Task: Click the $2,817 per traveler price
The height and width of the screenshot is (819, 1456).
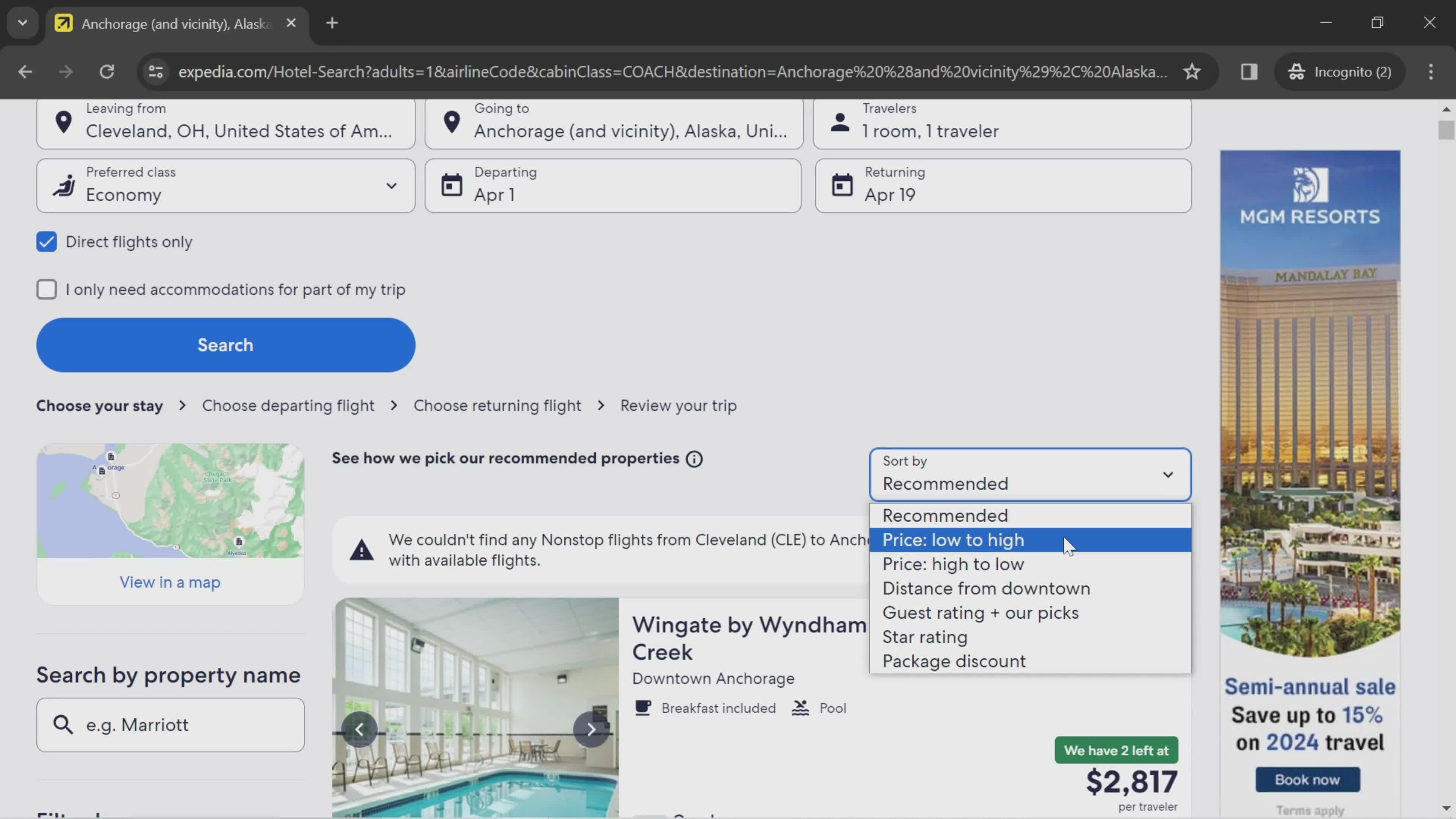Action: (1131, 782)
